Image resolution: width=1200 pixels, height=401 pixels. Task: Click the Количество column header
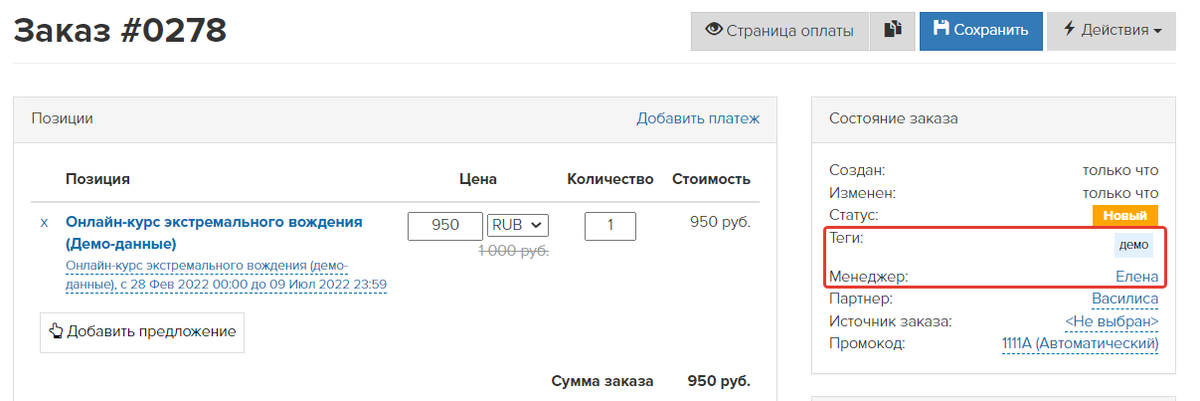610,179
